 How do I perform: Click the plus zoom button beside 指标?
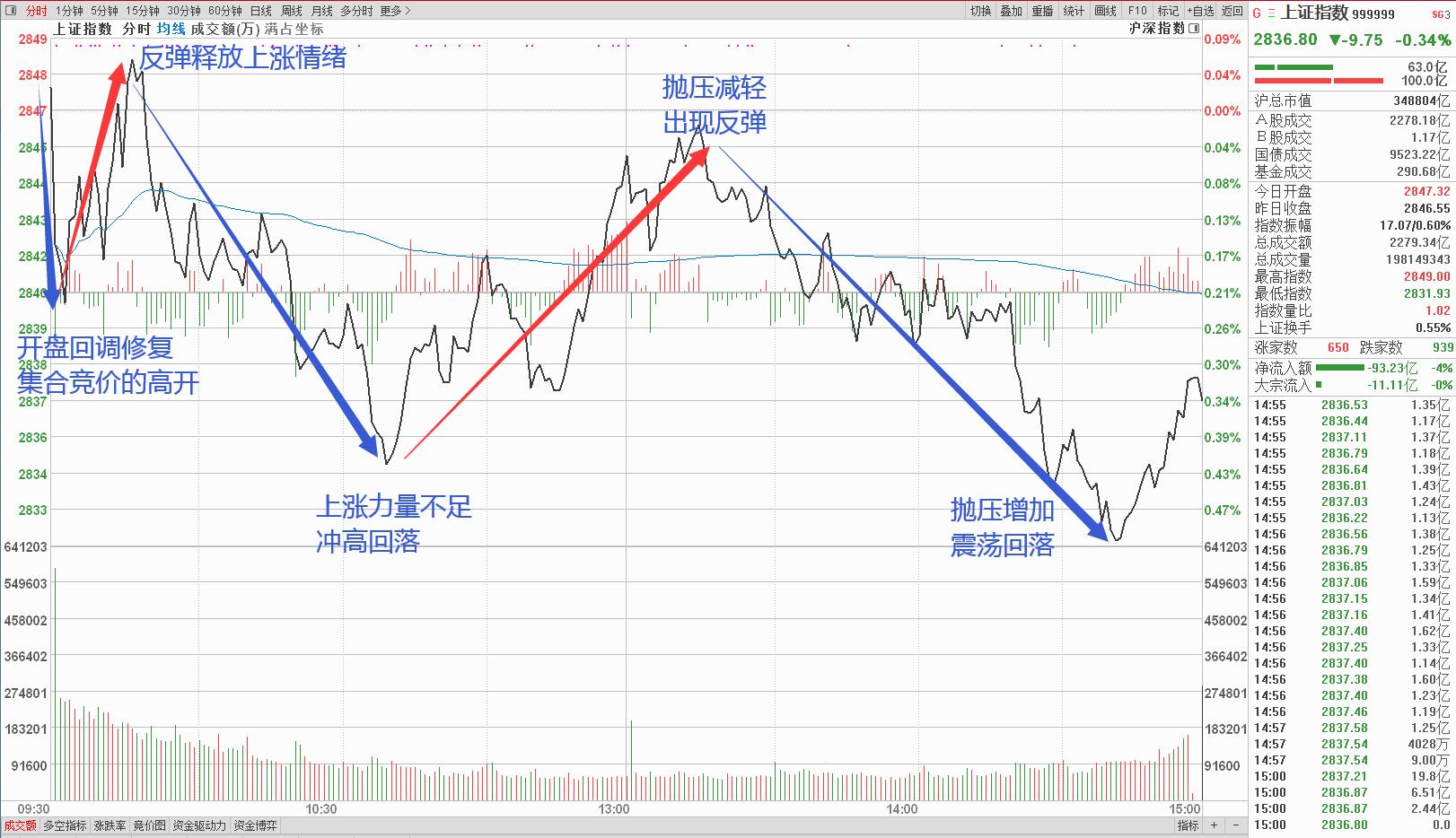(1213, 825)
